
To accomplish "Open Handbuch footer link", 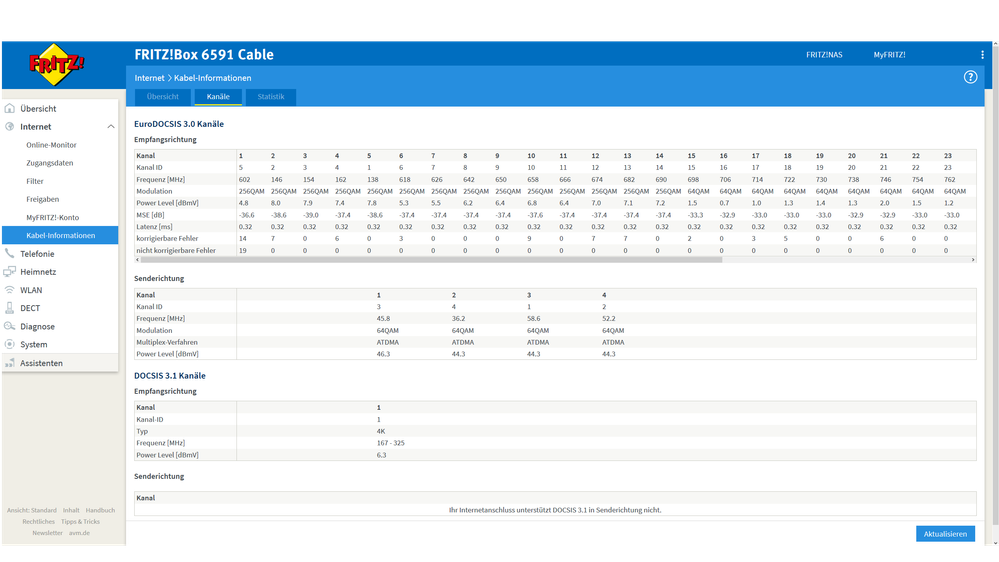I will 100,510.
